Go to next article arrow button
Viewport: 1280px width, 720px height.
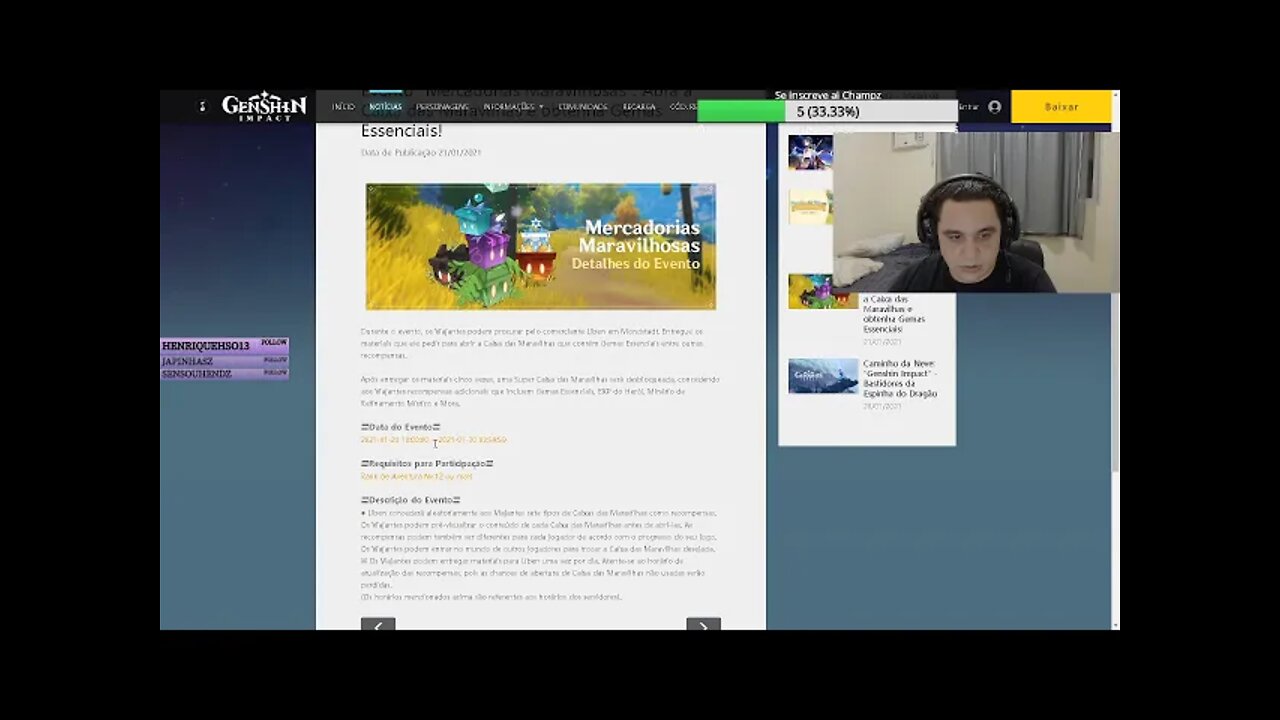click(x=703, y=625)
